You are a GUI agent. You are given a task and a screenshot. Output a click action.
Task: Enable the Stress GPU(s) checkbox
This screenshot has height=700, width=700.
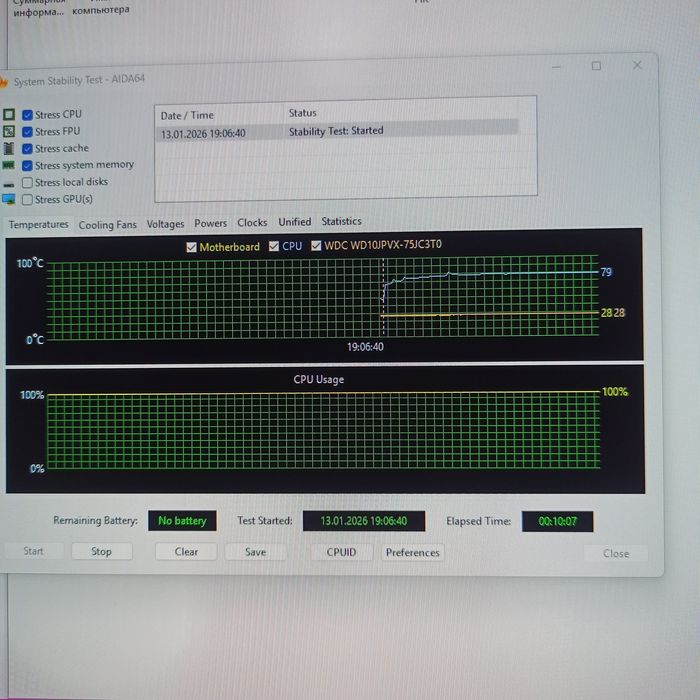pos(27,200)
